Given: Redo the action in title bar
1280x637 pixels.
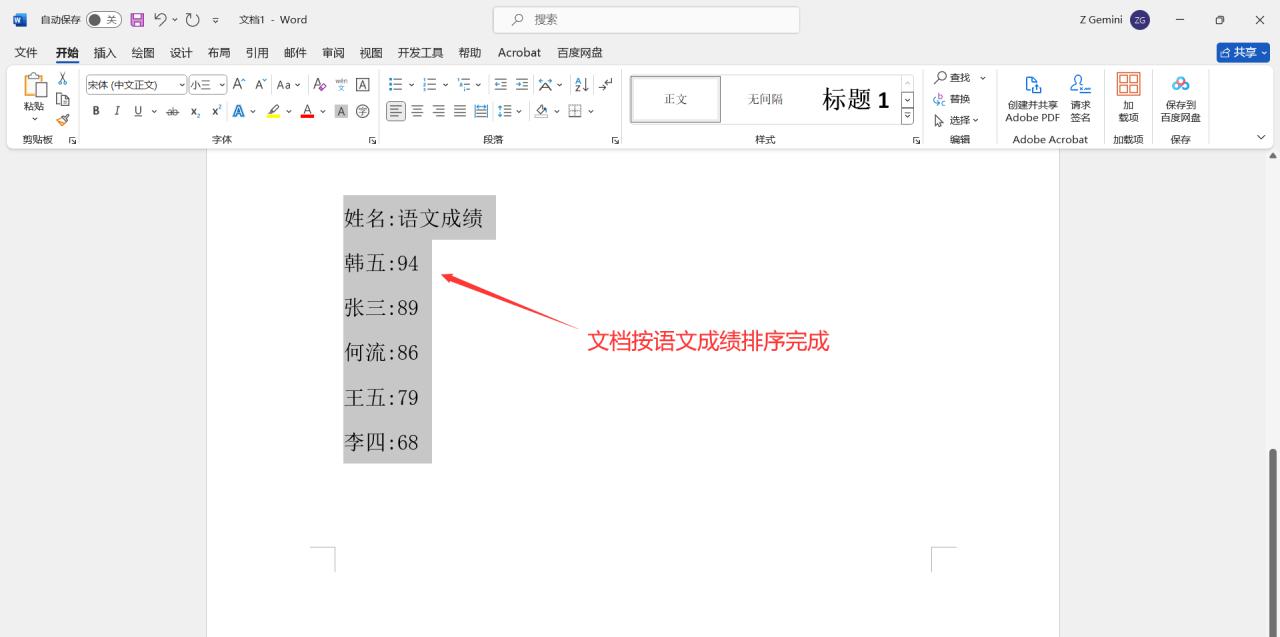Looking at the screenshot, I should click(x=193, y=20).
